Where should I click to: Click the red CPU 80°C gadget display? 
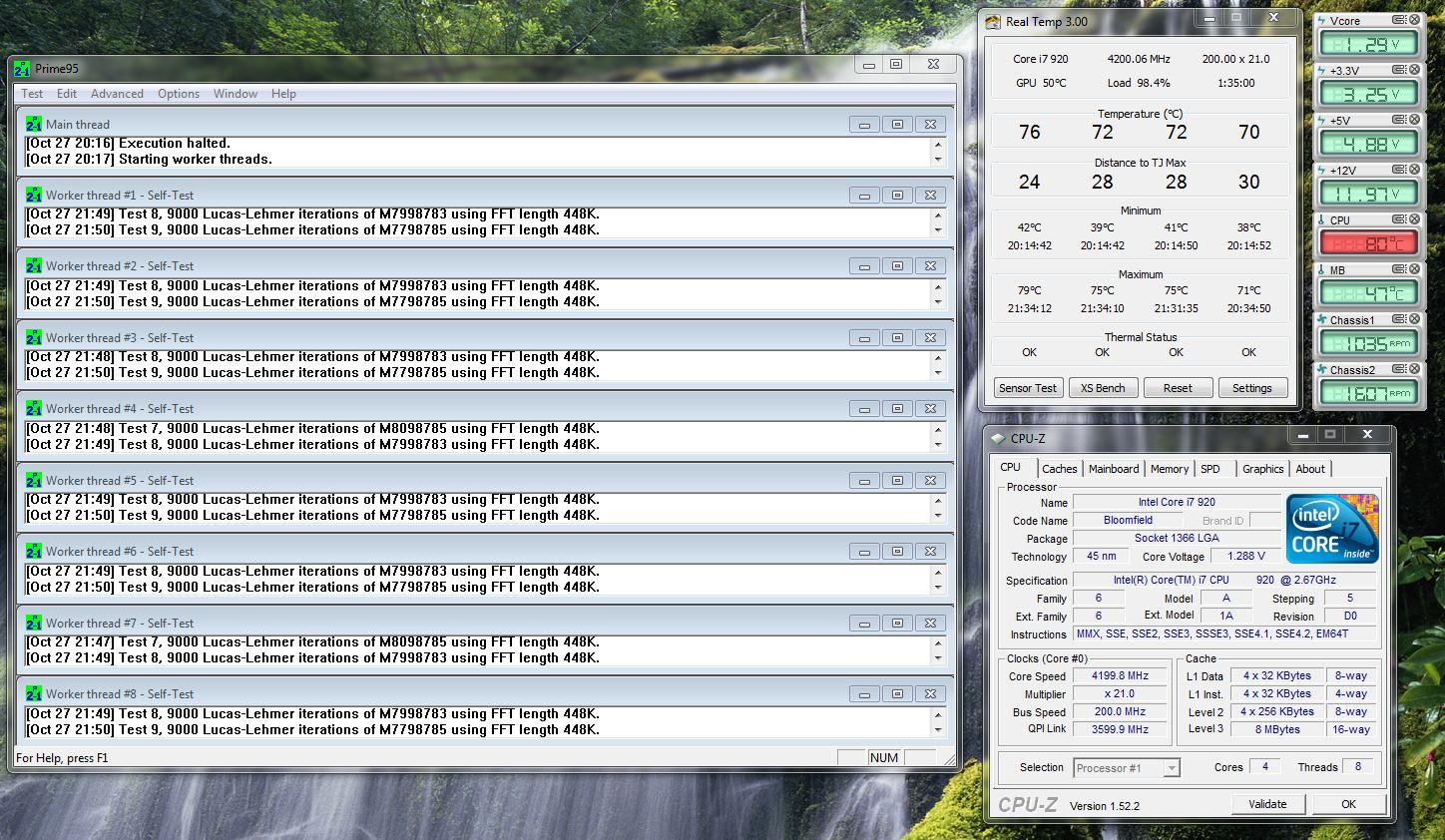tap(1367, 243)
